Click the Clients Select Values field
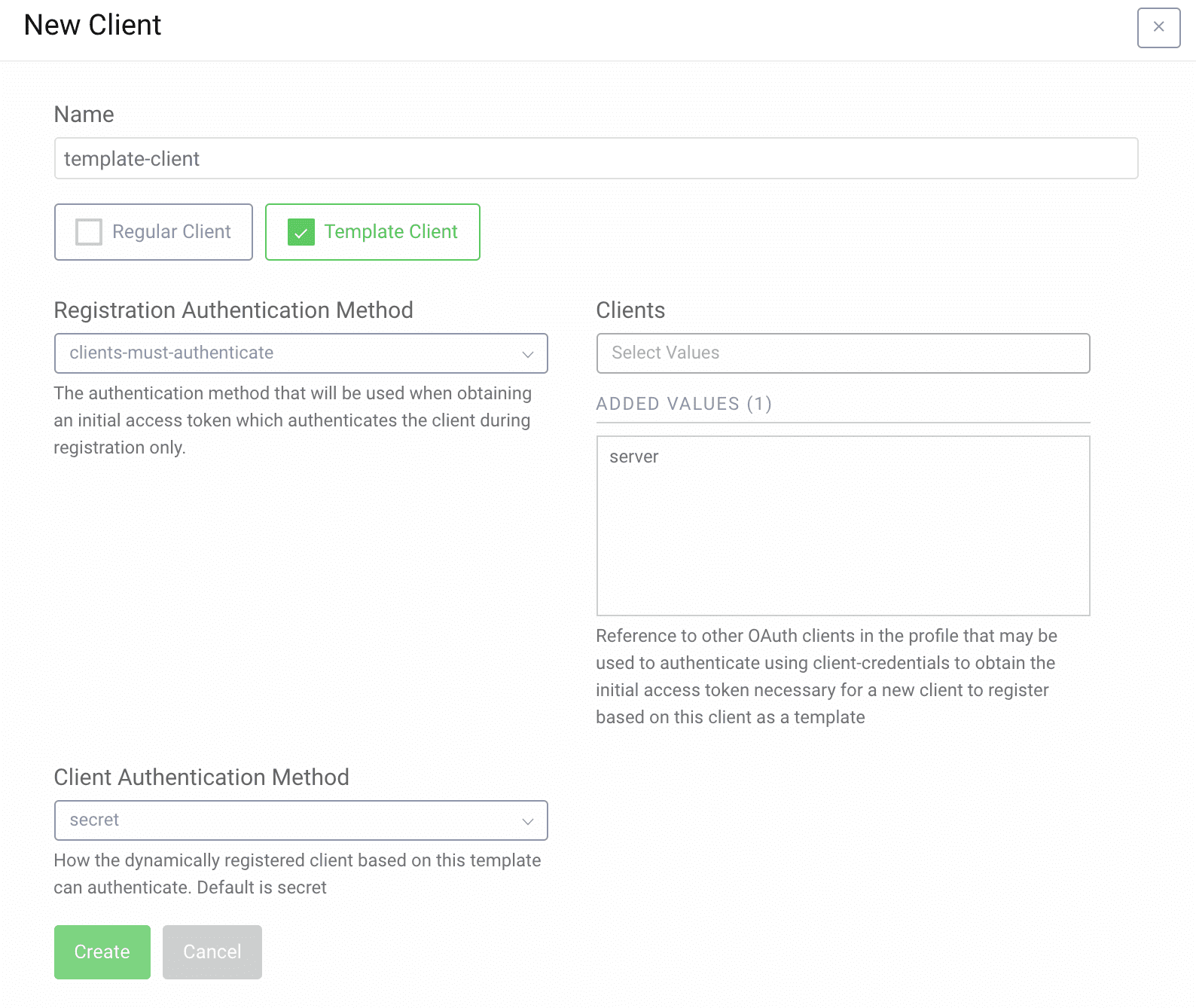1196x1008 pixels. [843, 353]
